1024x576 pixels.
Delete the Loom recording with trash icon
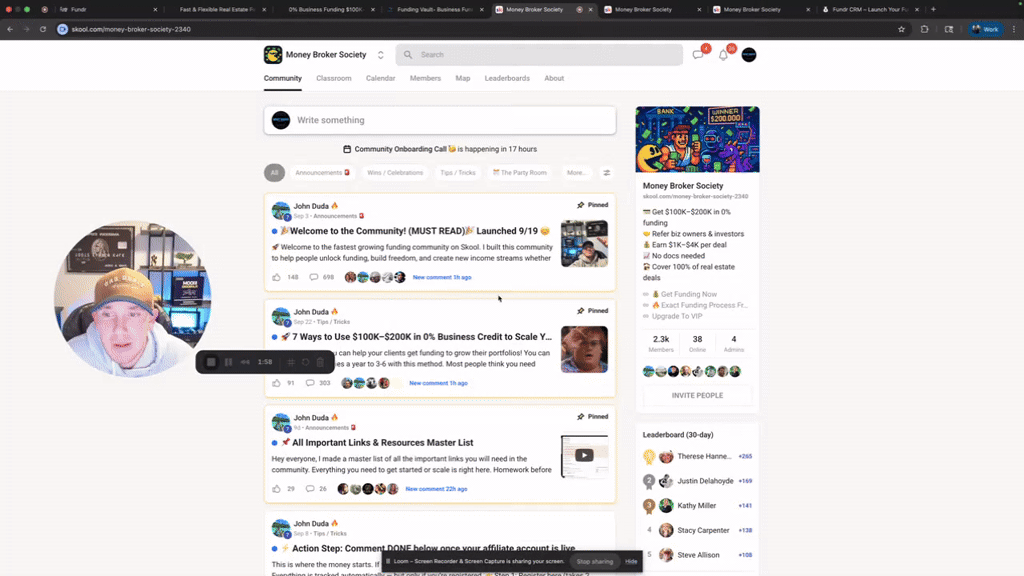(x=321, y=362)
